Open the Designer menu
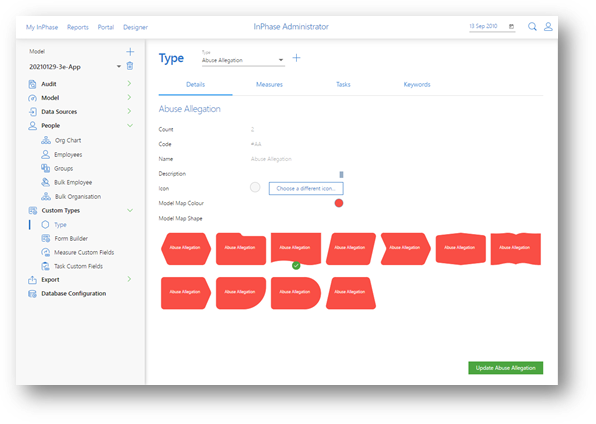Image resolution: width=596 pixels, height=424 pixels. coord(135,27)
